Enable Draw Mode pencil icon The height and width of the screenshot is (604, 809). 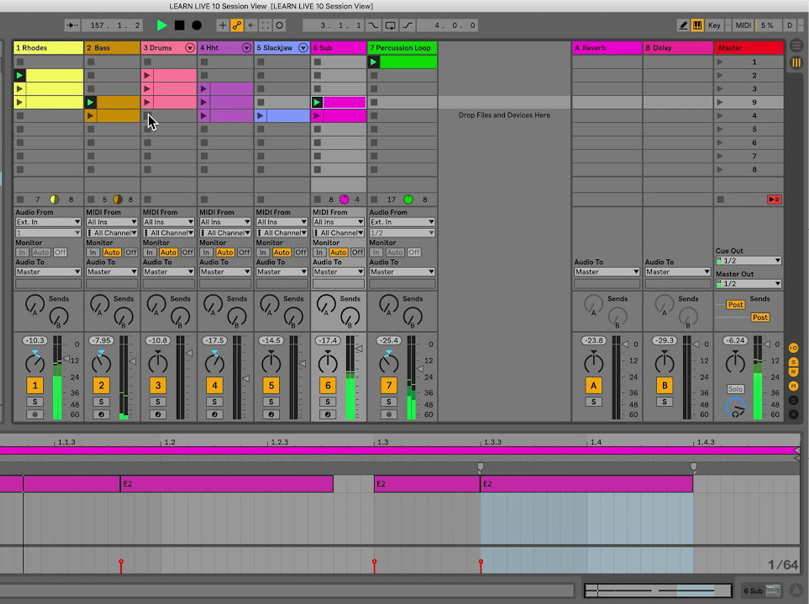pos(683,25)
